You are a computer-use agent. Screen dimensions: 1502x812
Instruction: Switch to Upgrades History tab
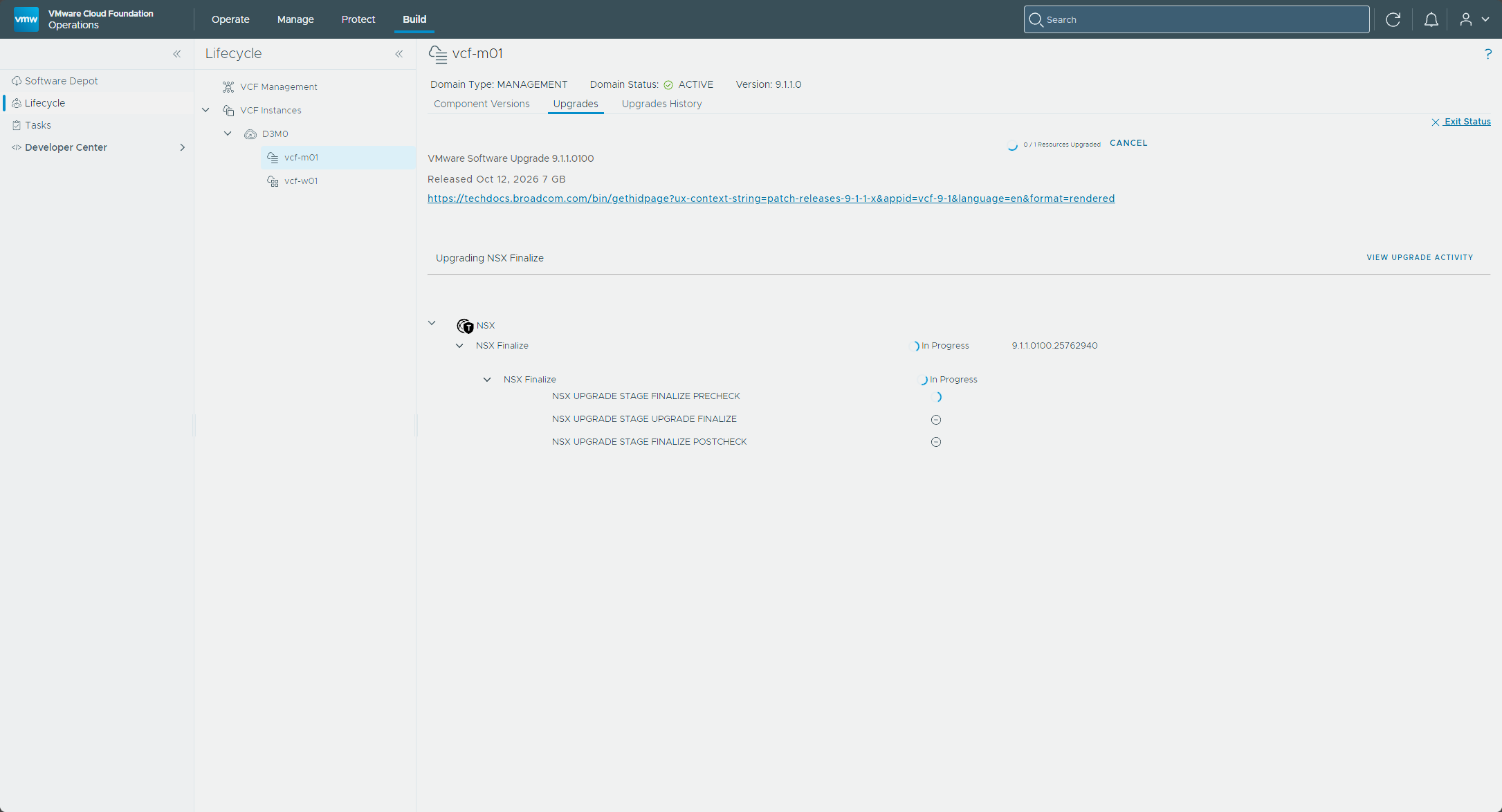coord(661,104)
